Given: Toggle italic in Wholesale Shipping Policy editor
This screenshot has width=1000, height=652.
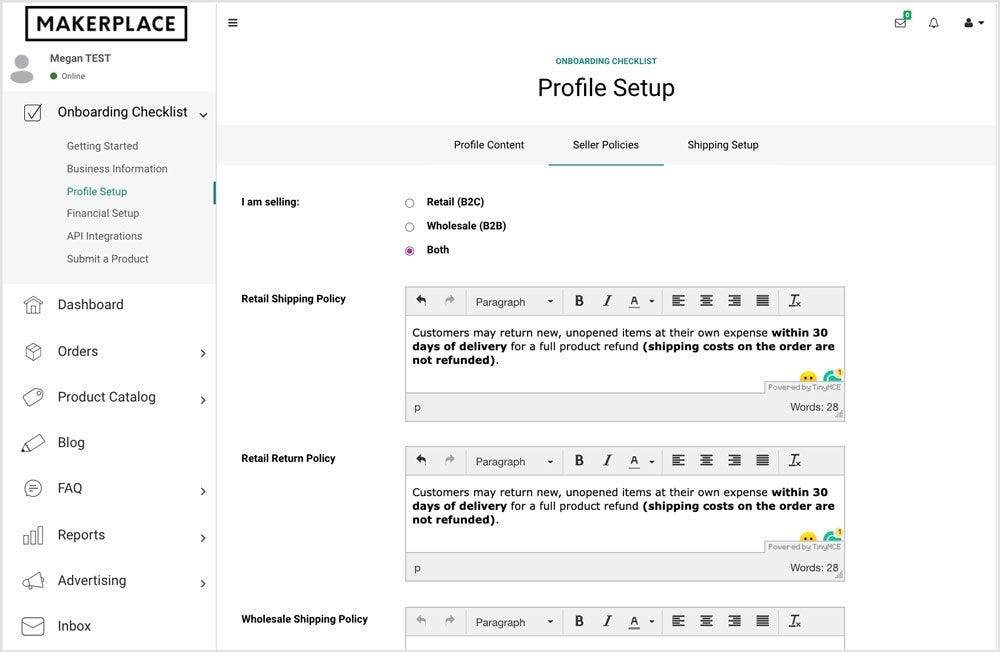Looking at the screenshot, I should (607, 621).
